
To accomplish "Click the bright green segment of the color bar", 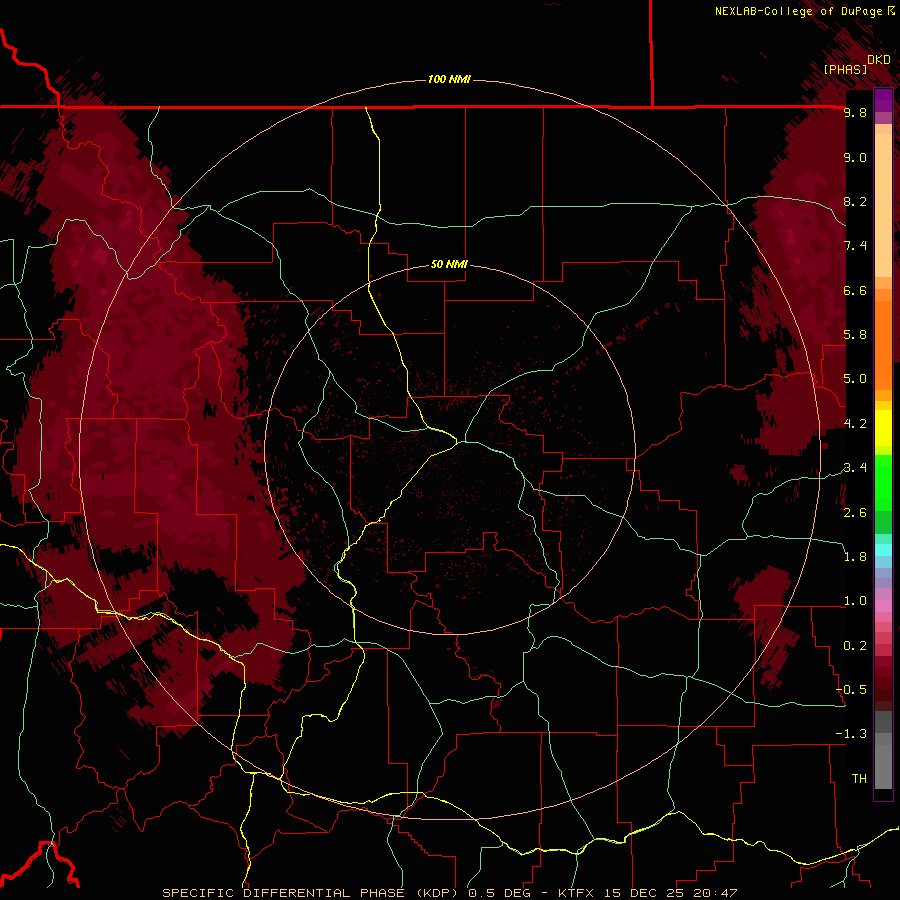I will click(883, 482).
